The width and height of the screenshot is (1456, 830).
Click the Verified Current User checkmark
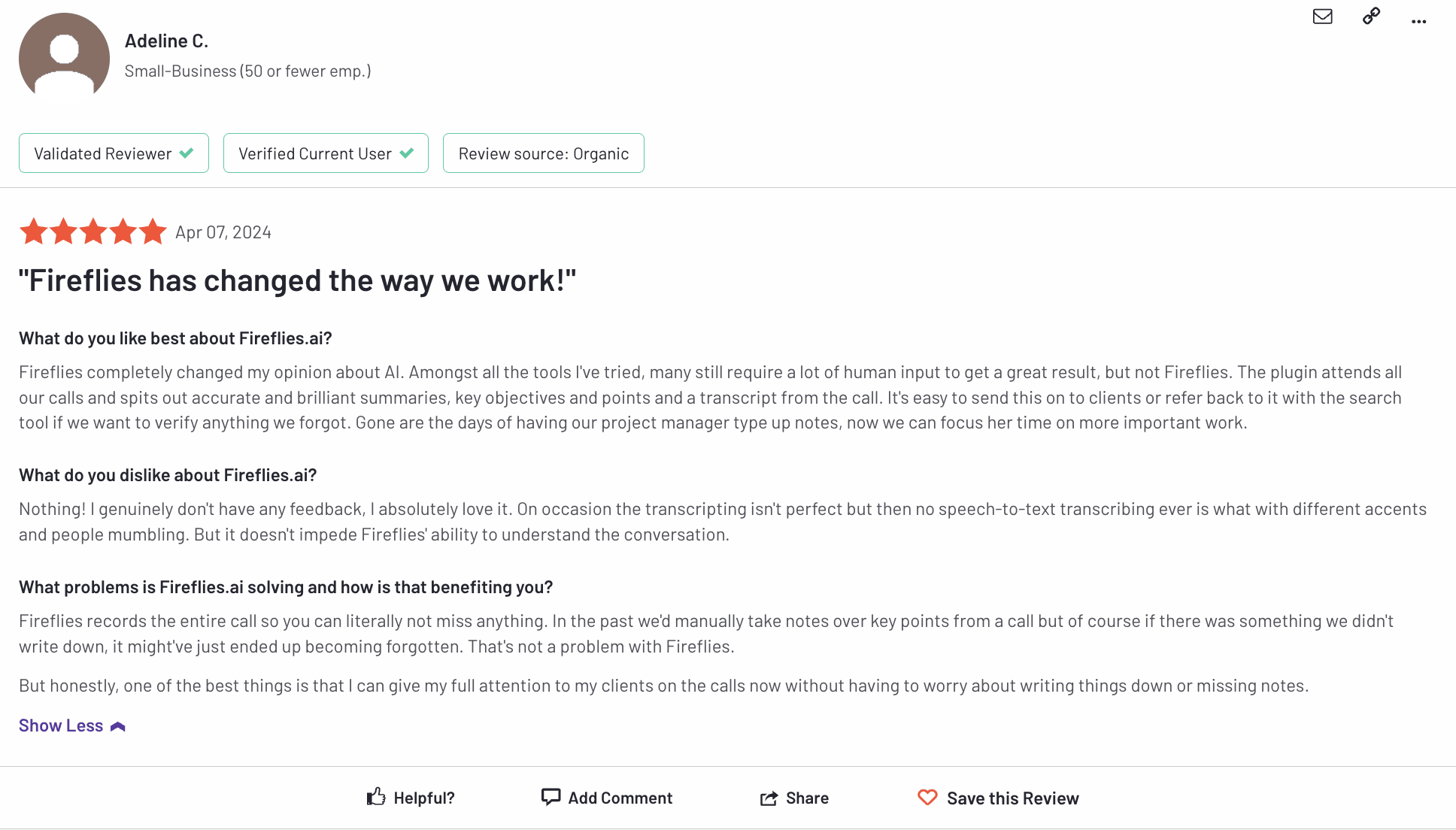coord(407,153)
